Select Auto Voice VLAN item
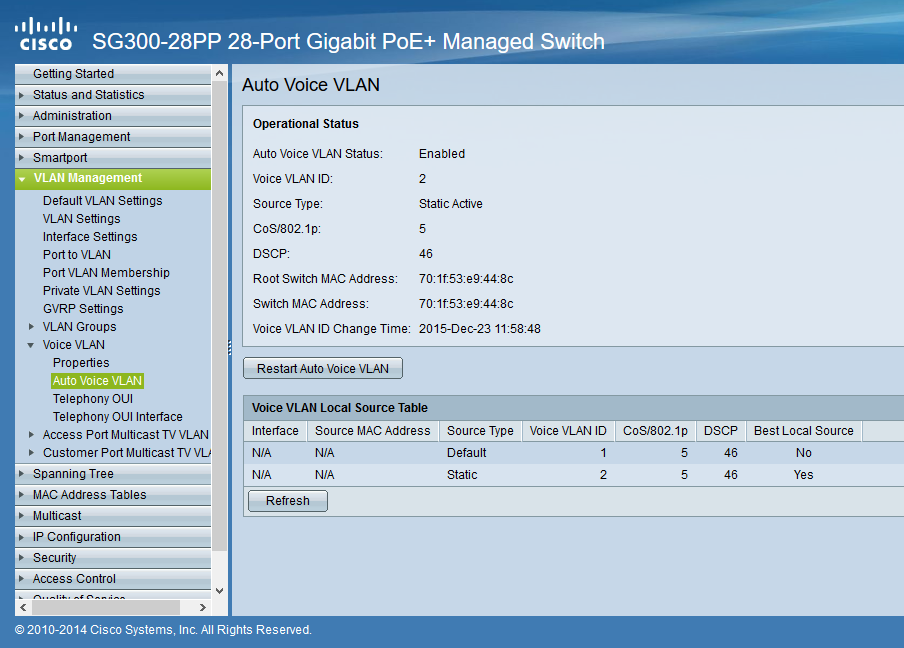 click(97, 380)
